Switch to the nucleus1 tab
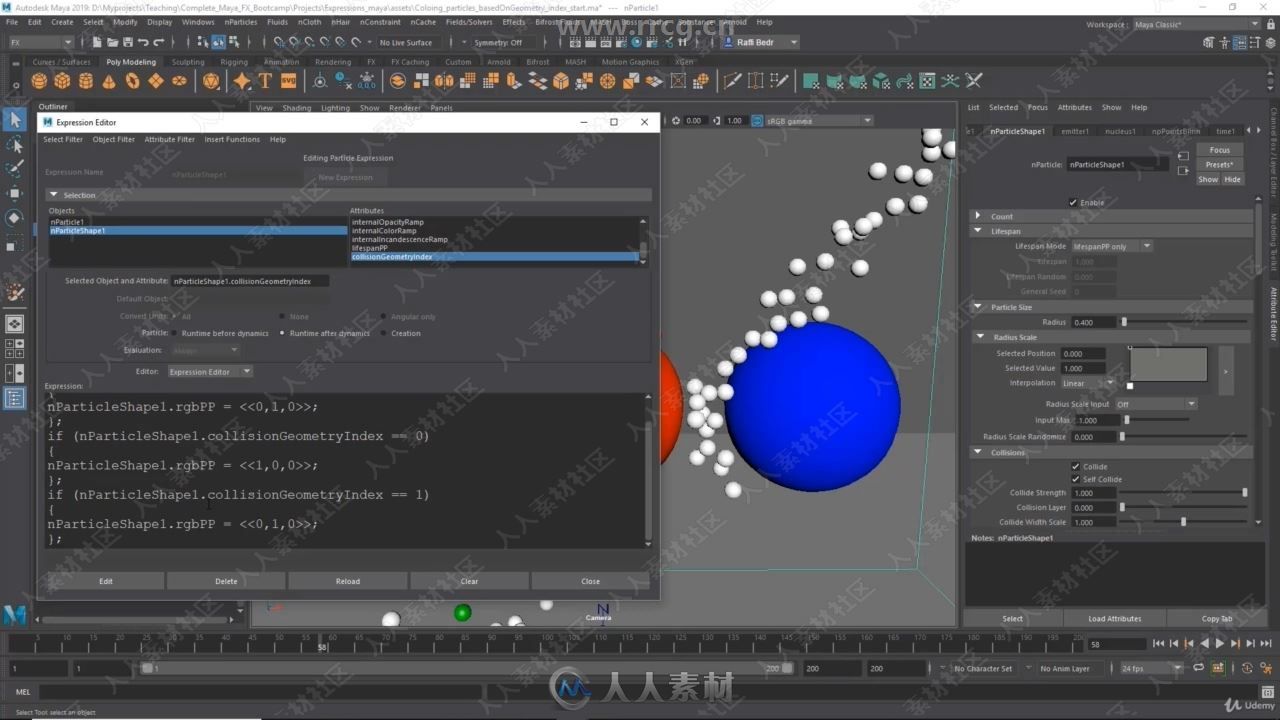The width and height of the screenshot is (1280, 720). pos(1120,131)
